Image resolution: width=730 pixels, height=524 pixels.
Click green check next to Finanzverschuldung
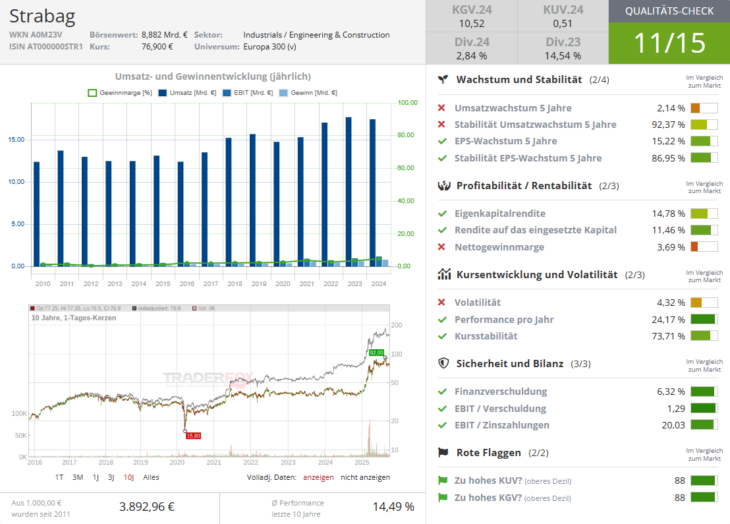click(442, 392)
